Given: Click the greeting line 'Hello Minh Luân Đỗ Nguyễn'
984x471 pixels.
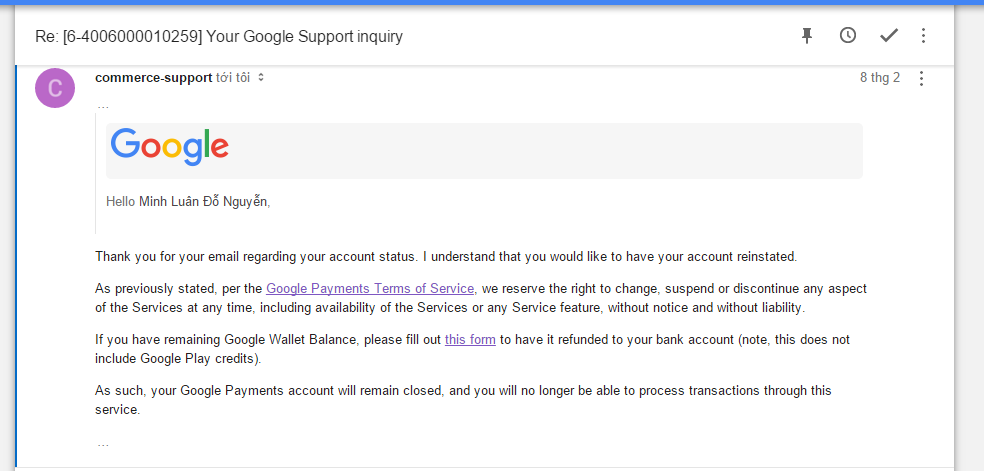Looking at the screenshot, I should [x=188, y=201].
